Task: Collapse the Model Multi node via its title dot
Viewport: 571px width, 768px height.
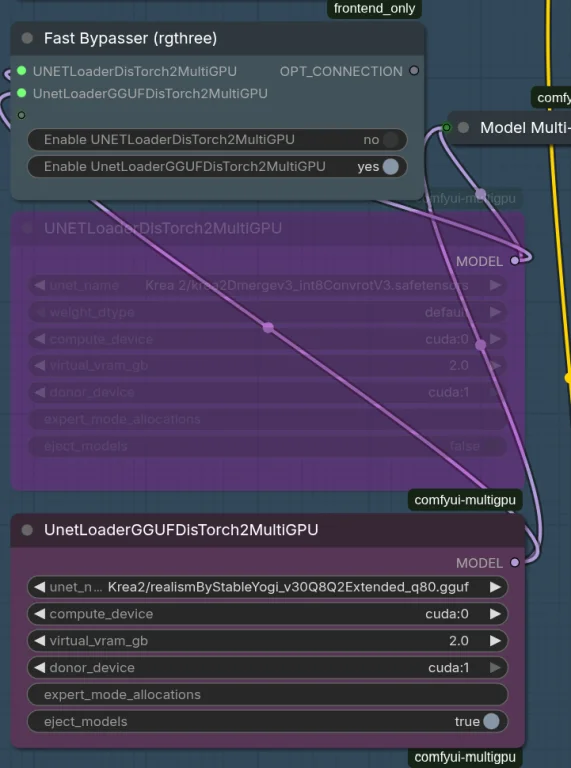Action: (463, 128)
